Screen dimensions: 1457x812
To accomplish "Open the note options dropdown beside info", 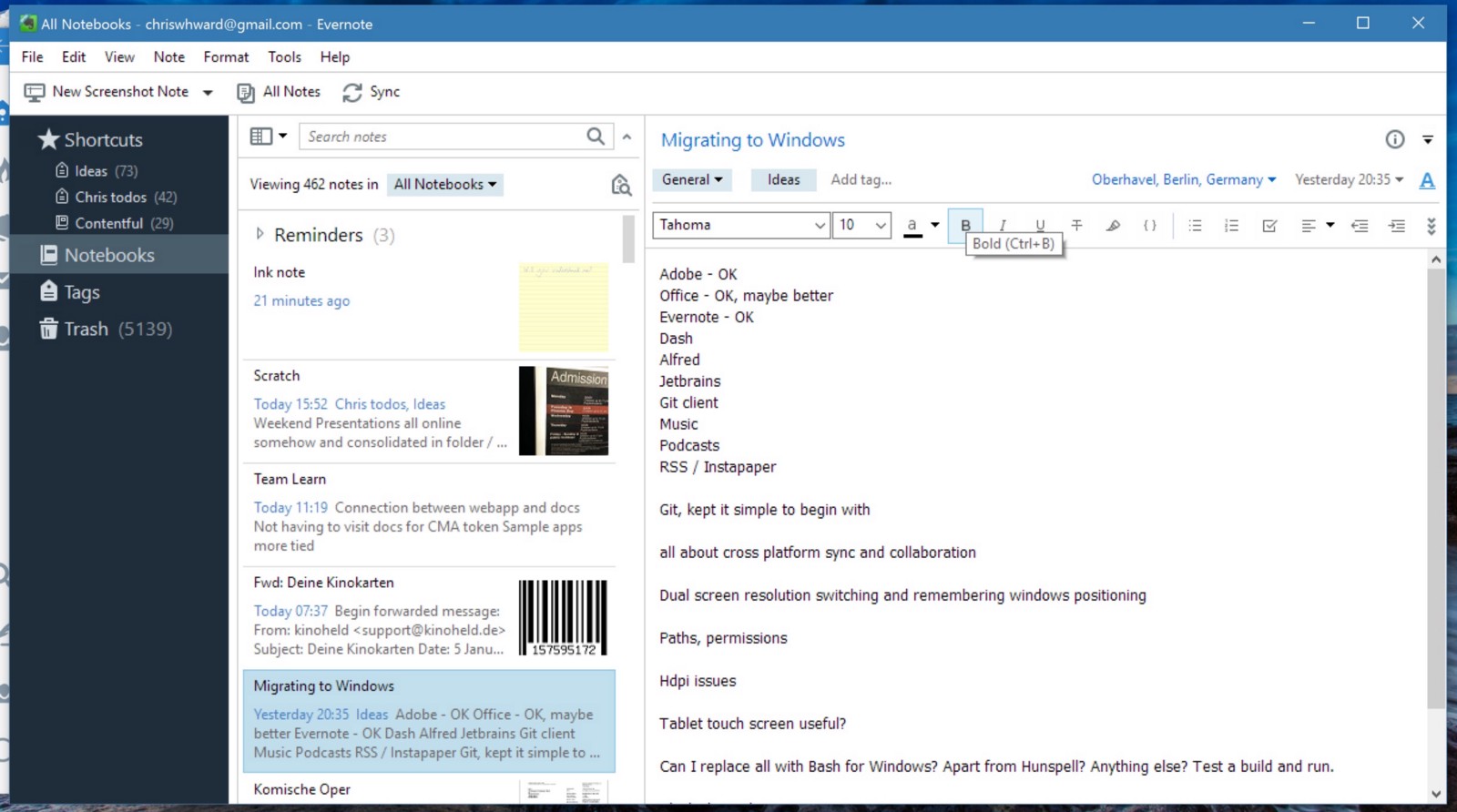I will [1428, 139].
